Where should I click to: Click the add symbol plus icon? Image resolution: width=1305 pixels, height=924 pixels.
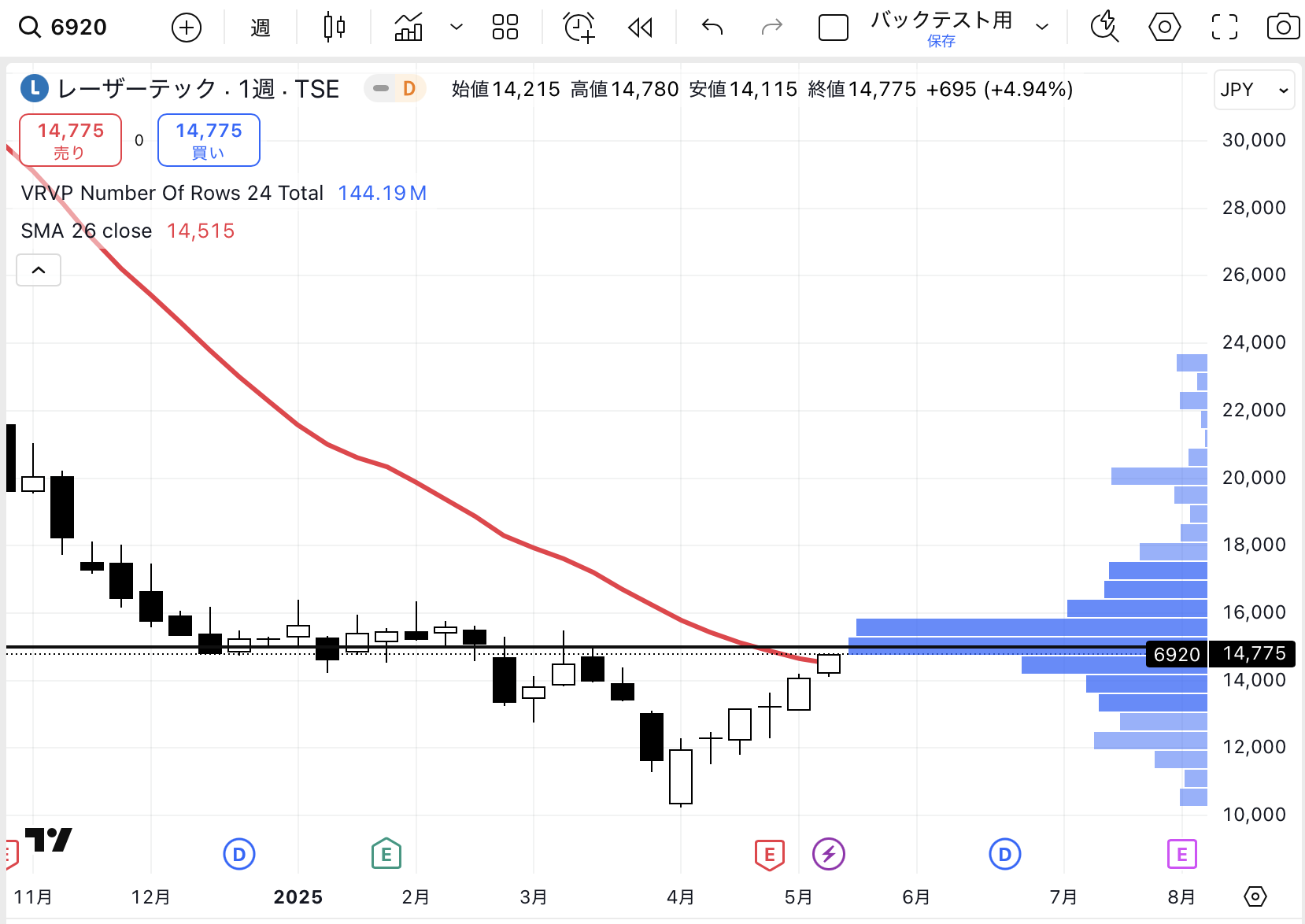click(187, 28)
